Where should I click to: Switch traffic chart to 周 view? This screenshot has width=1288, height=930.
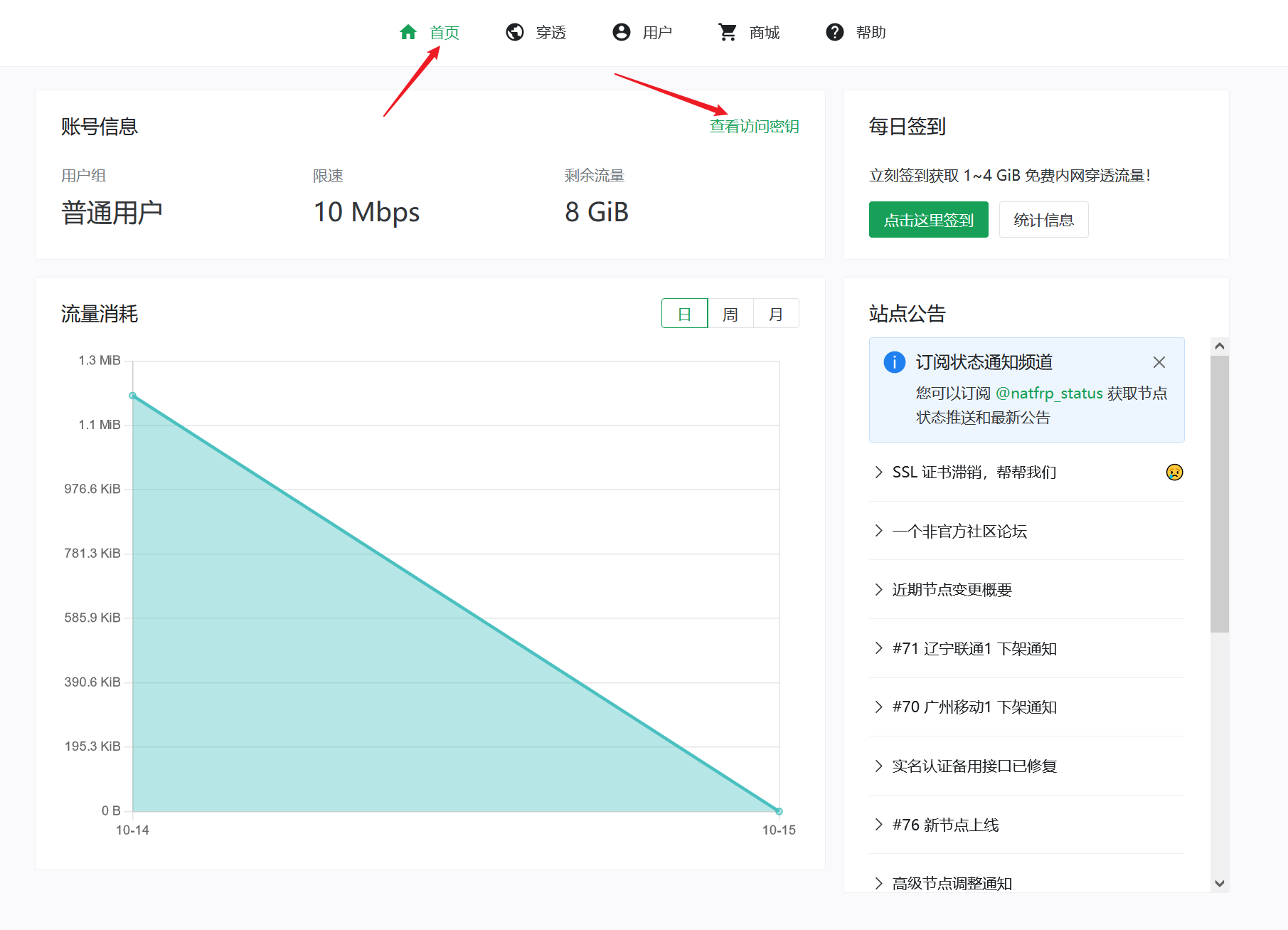(x=730, y=314)
